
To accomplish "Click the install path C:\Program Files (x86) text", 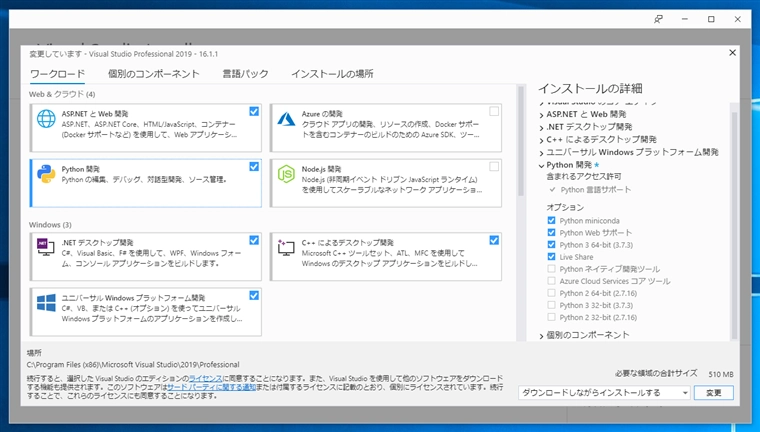I will [x=133, y=365].
